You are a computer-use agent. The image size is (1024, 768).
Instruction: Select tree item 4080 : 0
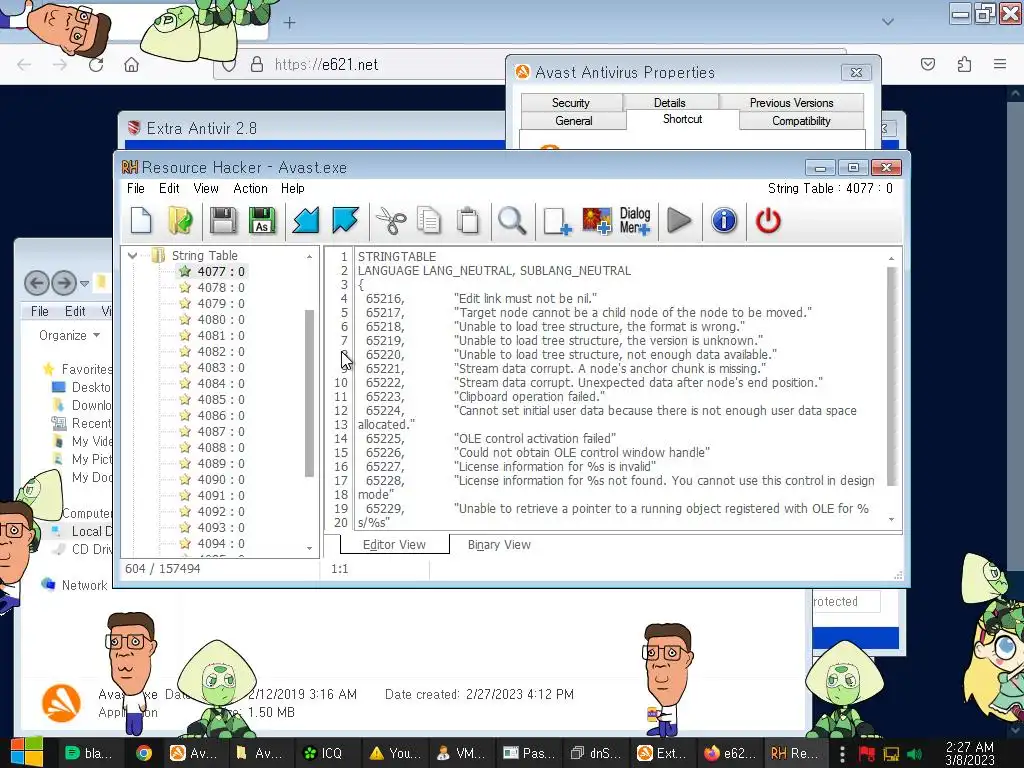(x=221, y=319)
